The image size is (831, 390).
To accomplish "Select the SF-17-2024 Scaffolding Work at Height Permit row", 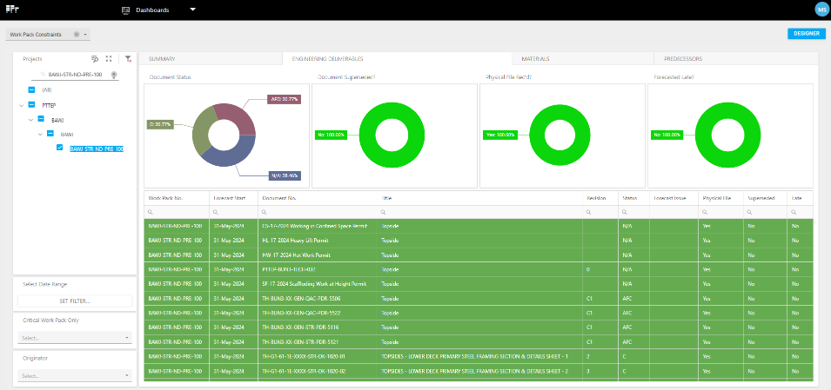I will point(479,284).
